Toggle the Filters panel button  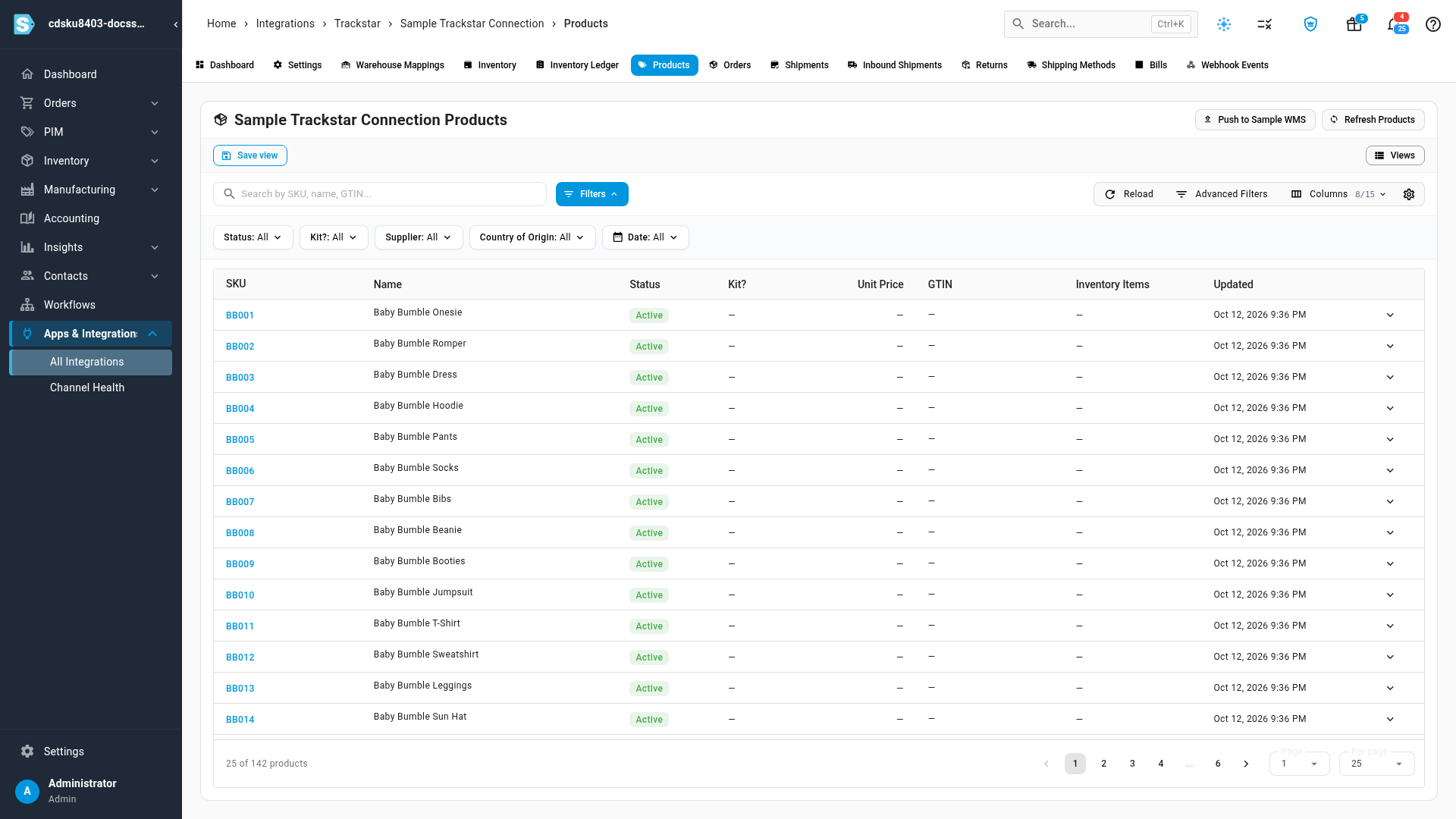tap(592, 194)
